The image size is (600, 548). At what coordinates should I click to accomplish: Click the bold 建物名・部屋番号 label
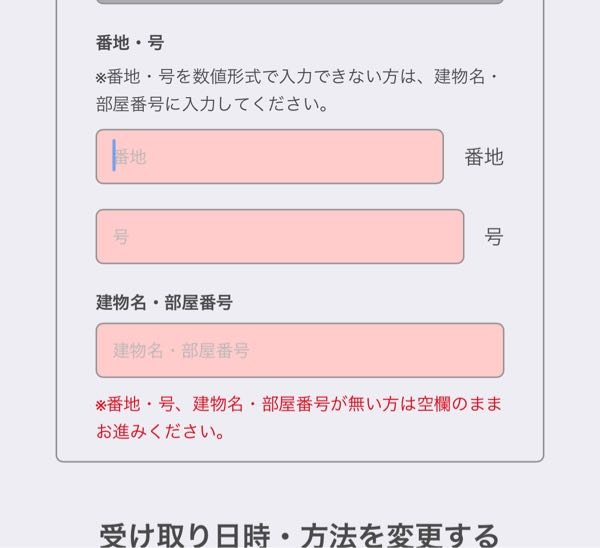point(164,302)
